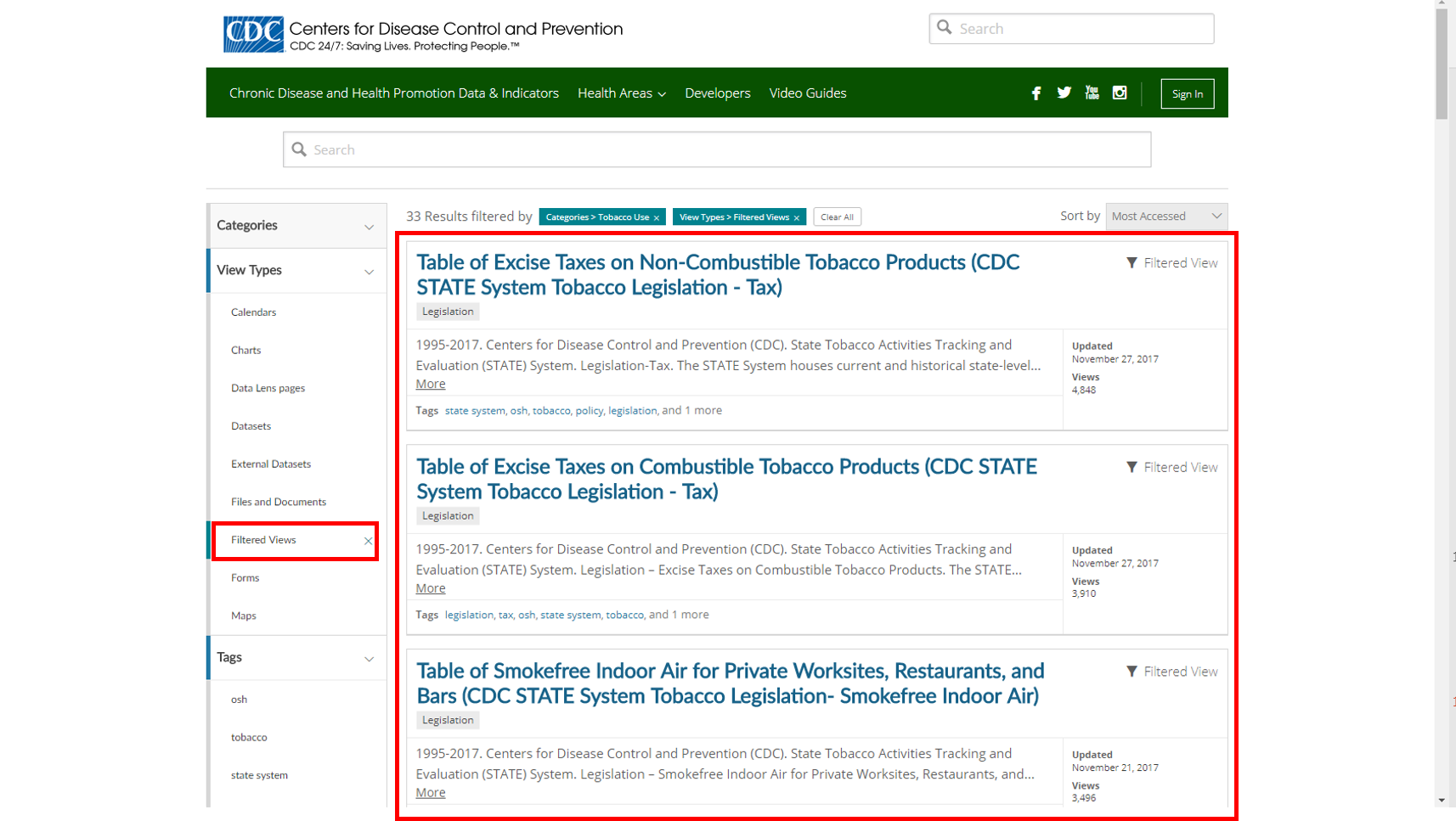
Task: Expand More on Combustible description
Action: (x=431, y=588)
